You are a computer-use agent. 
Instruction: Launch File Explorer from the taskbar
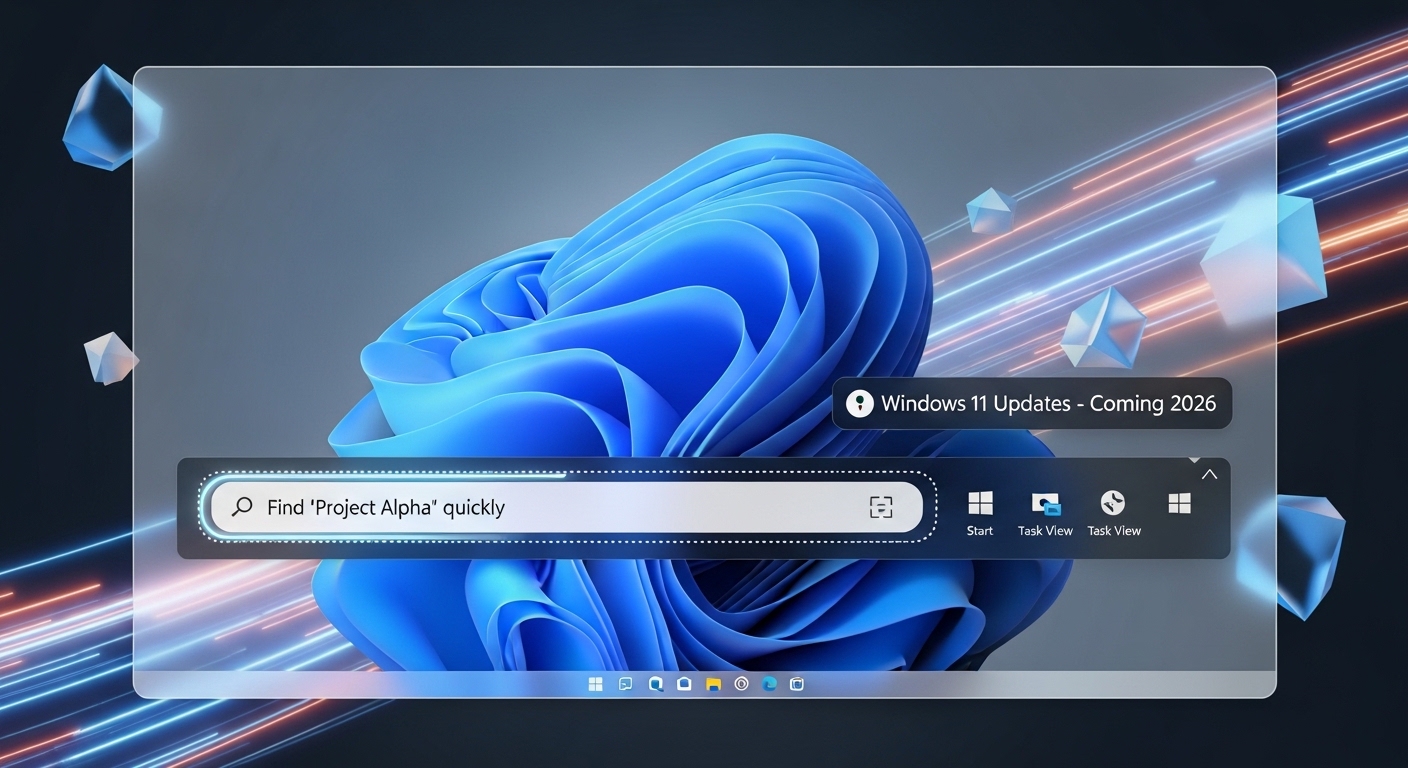tap(713, 684)
